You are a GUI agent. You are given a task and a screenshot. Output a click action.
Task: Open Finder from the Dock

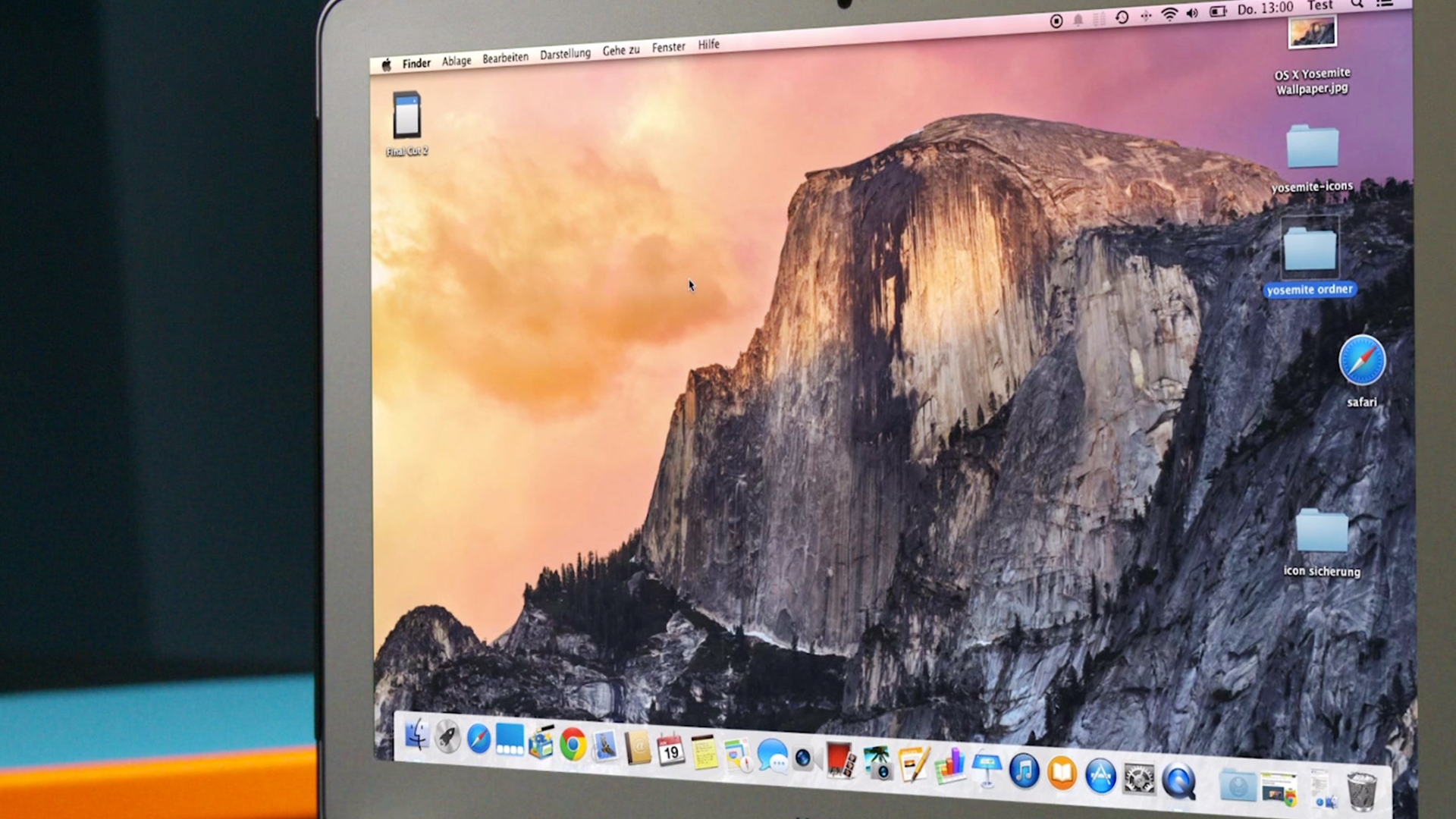pos(416,734)
